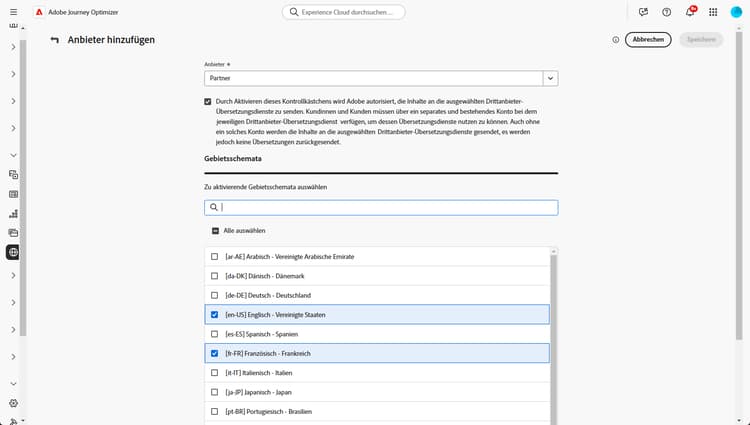Focus the Gebietsschemata search field
The width and height of the screenshot is (750, 425).
(x=385, y=207)
